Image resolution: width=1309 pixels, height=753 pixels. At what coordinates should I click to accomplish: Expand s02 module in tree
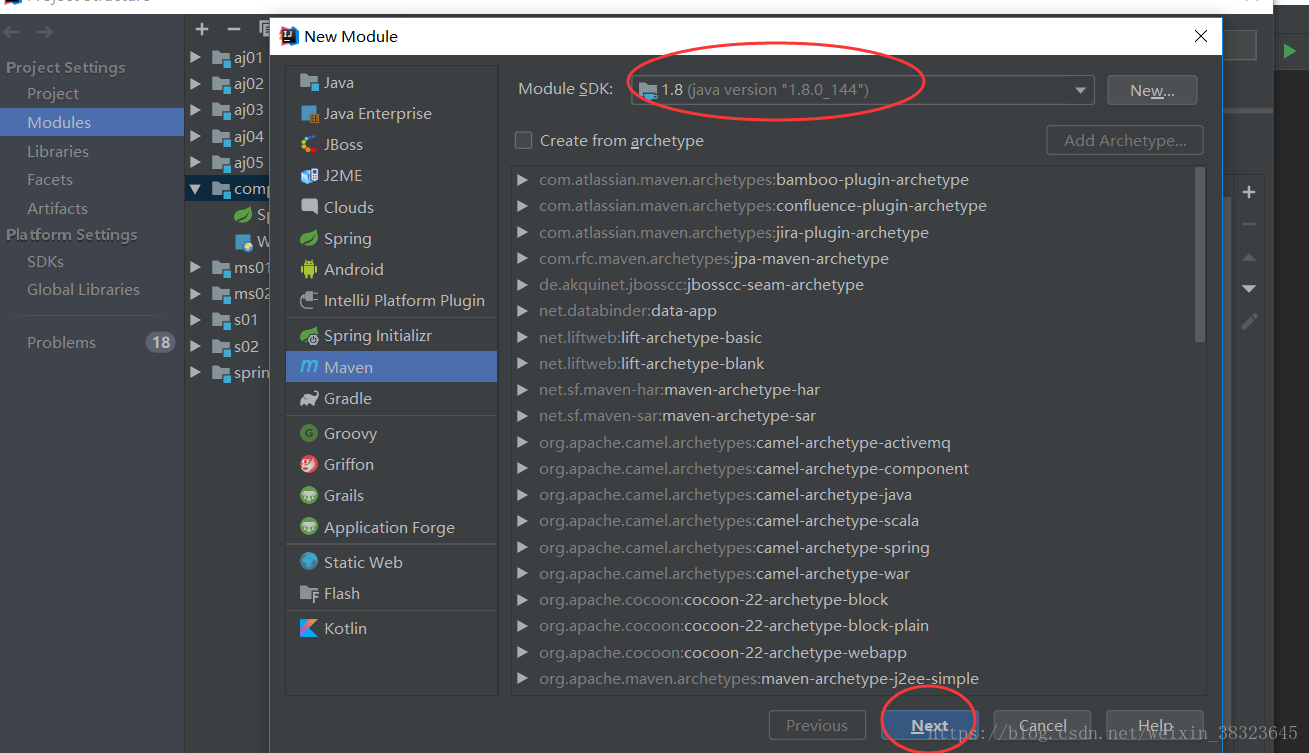pos(196,346)
